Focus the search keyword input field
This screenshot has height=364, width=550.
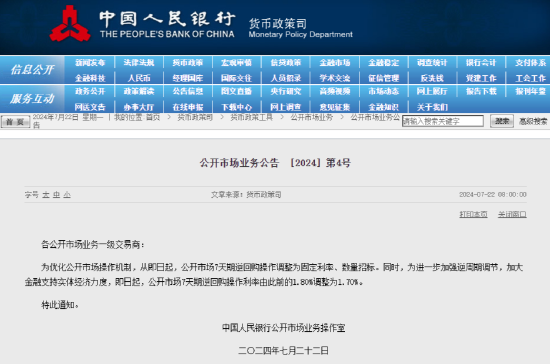(x=443, y=121)
